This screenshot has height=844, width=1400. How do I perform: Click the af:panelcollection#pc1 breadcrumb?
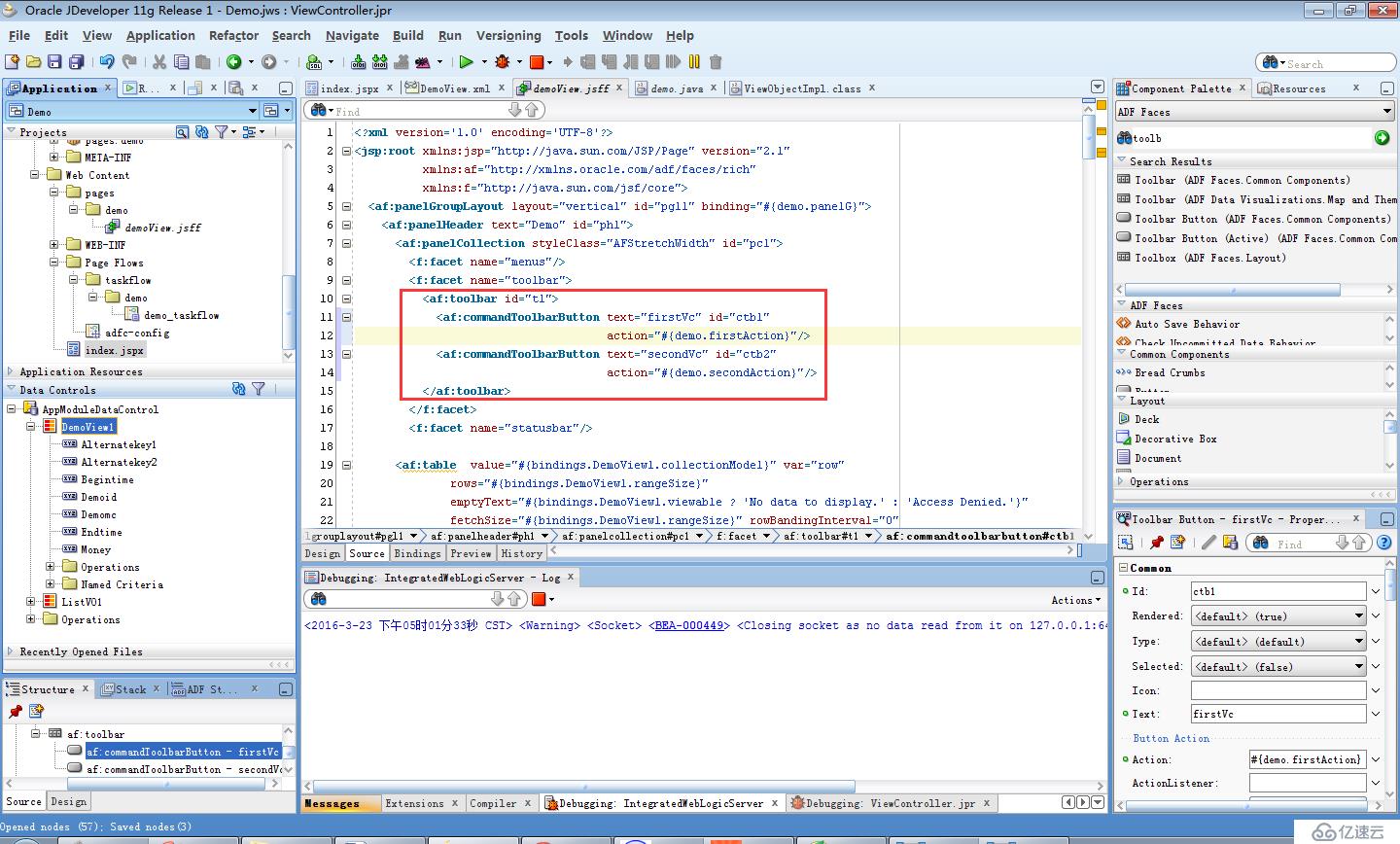click(x=625, y=536)
